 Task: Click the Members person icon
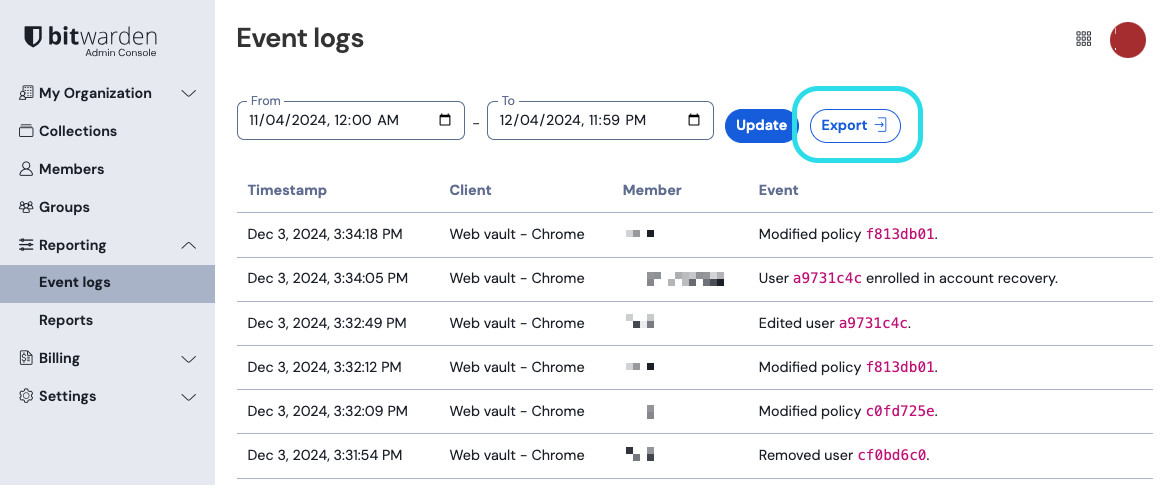pyautogui.click(x=26, y=169)
